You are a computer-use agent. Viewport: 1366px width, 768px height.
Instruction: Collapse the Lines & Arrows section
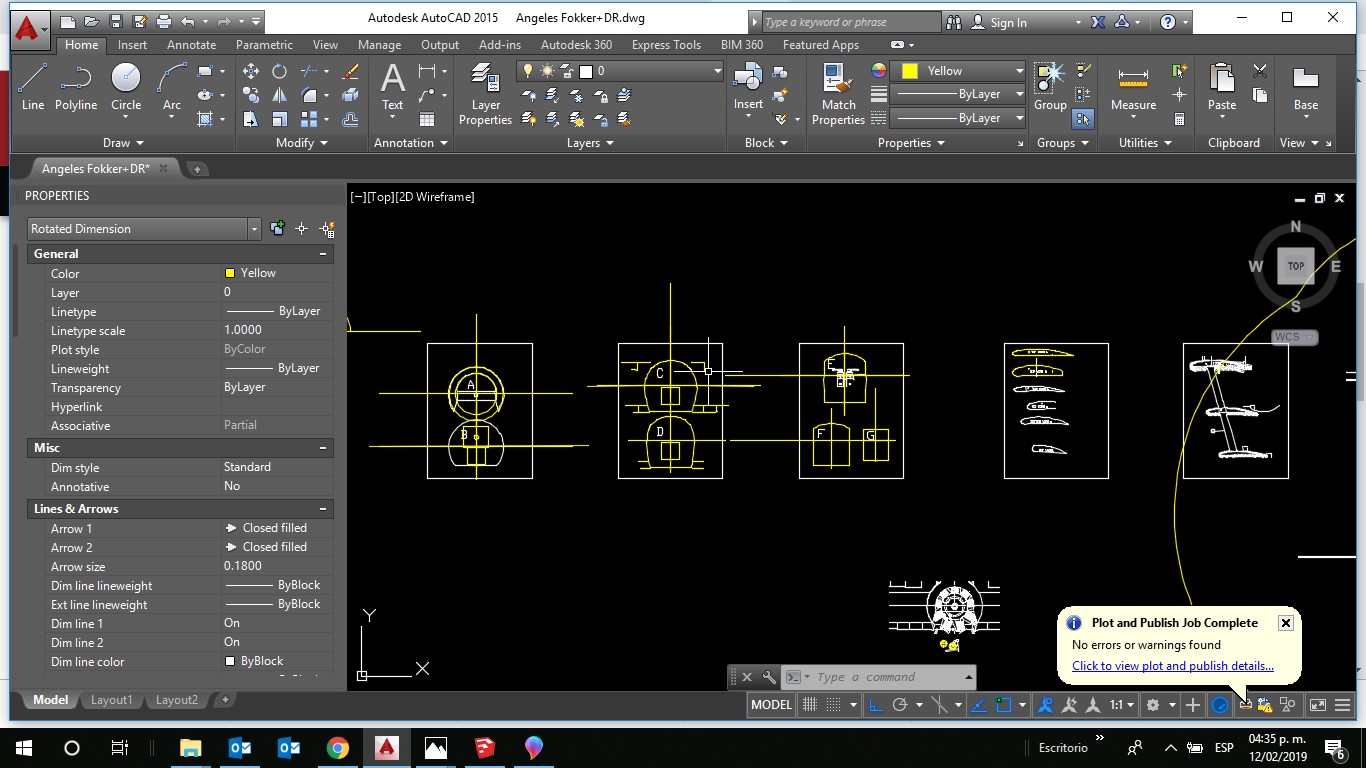pos(323,509)
